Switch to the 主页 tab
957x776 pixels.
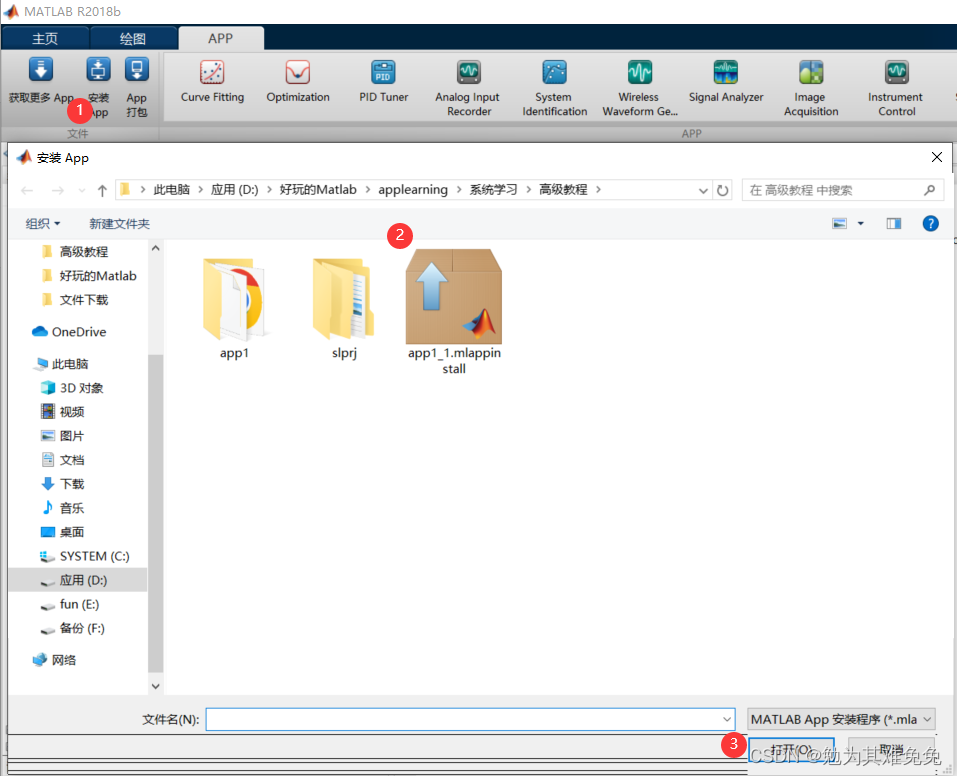(x=45, y=38)
